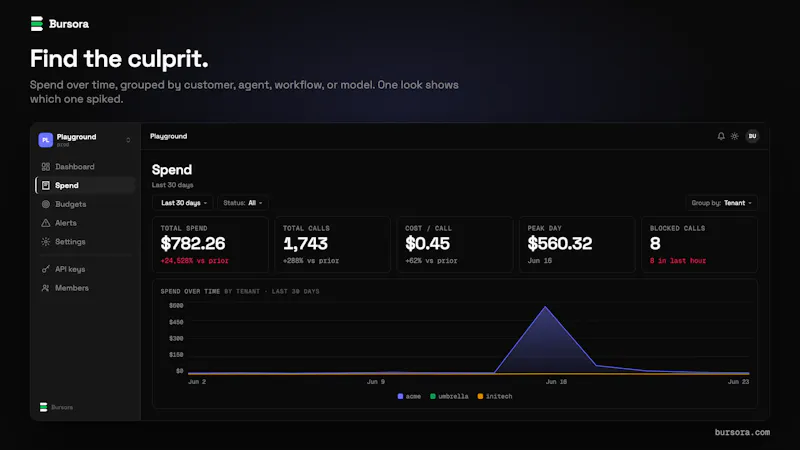
Task: Click the API keys key icon
Action: (x=45, y=269)
